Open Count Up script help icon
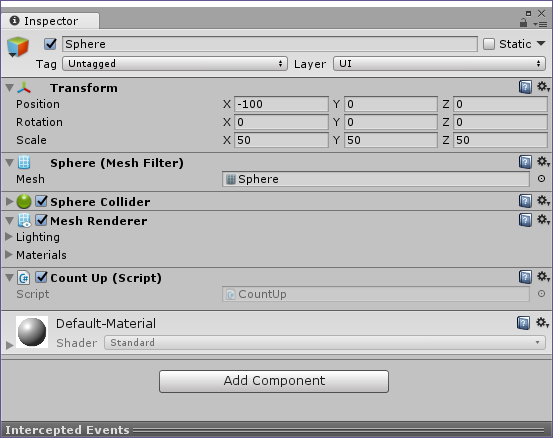Image resolution: width=553 pixels, height=438 pixels. click(x=525, y=277)
